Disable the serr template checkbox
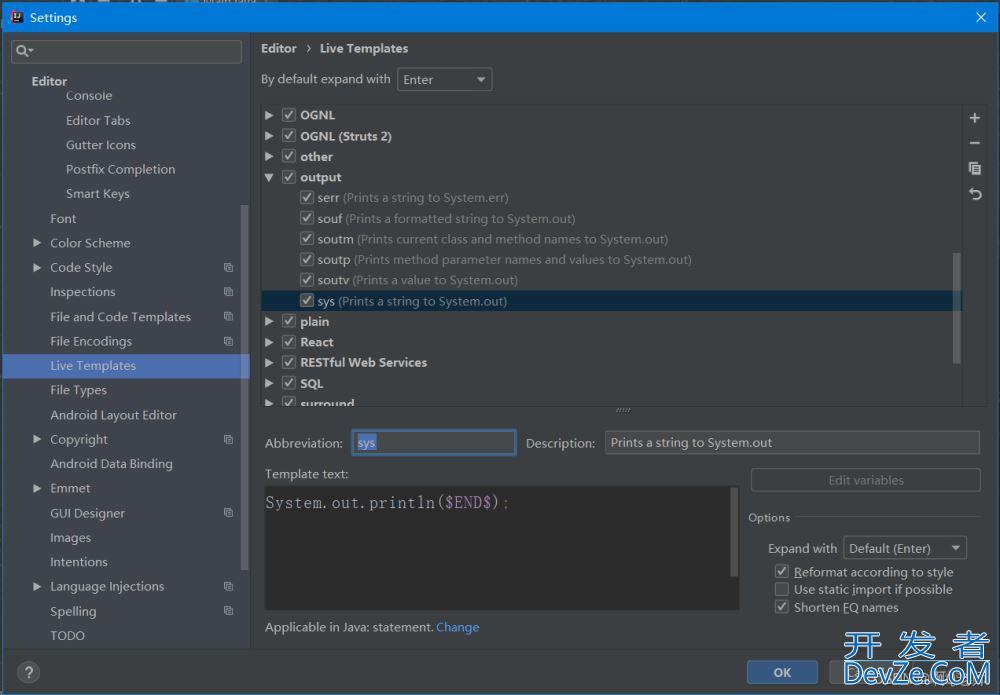 click(x=307, y=197)
